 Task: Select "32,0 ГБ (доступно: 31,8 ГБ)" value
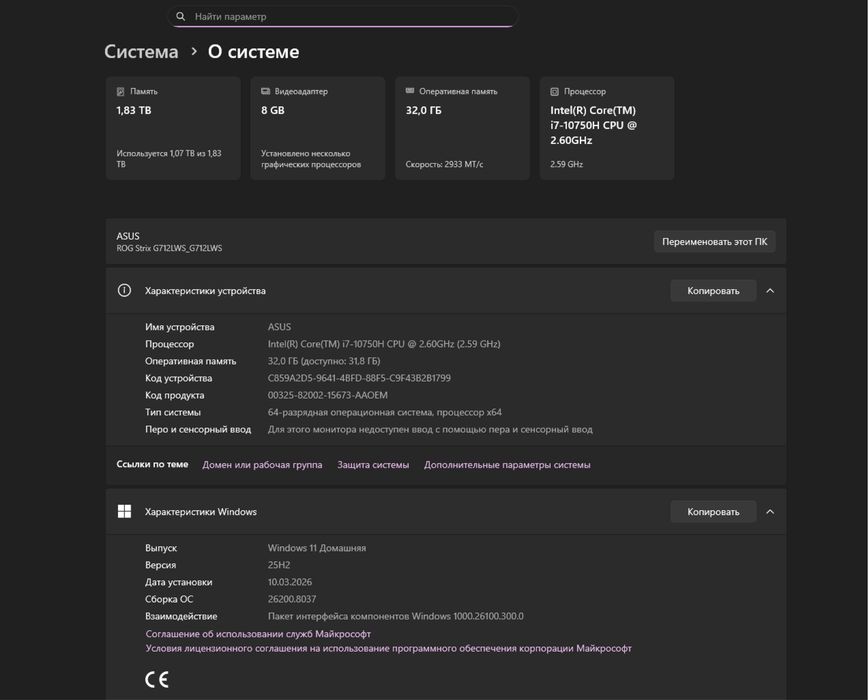(324, 361)
